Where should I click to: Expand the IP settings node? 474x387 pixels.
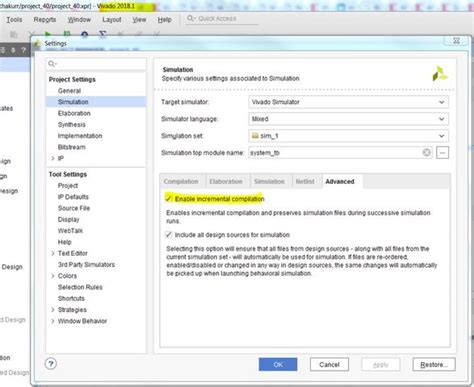(53, 158)
